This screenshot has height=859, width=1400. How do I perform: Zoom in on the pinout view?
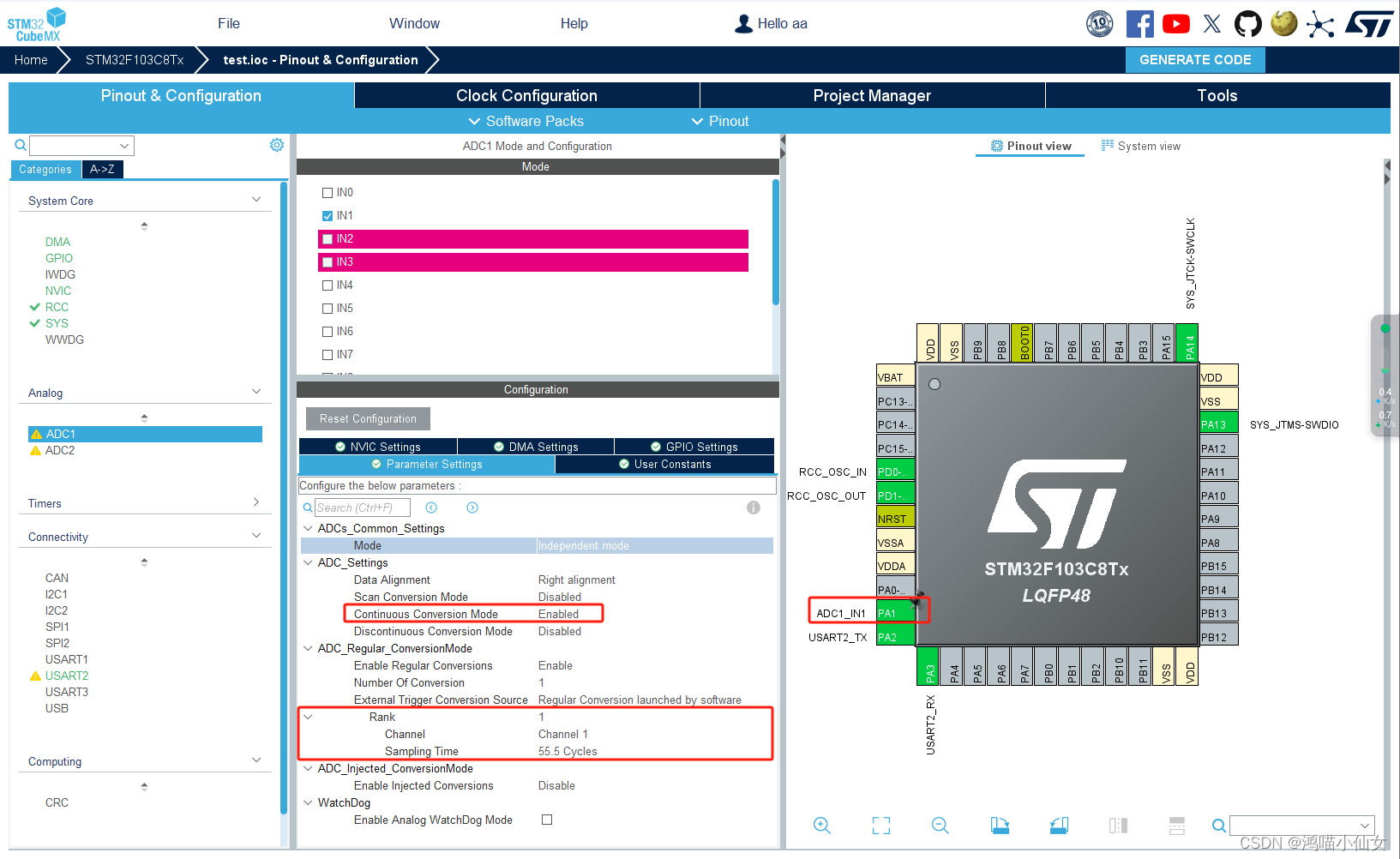[822, 826]
